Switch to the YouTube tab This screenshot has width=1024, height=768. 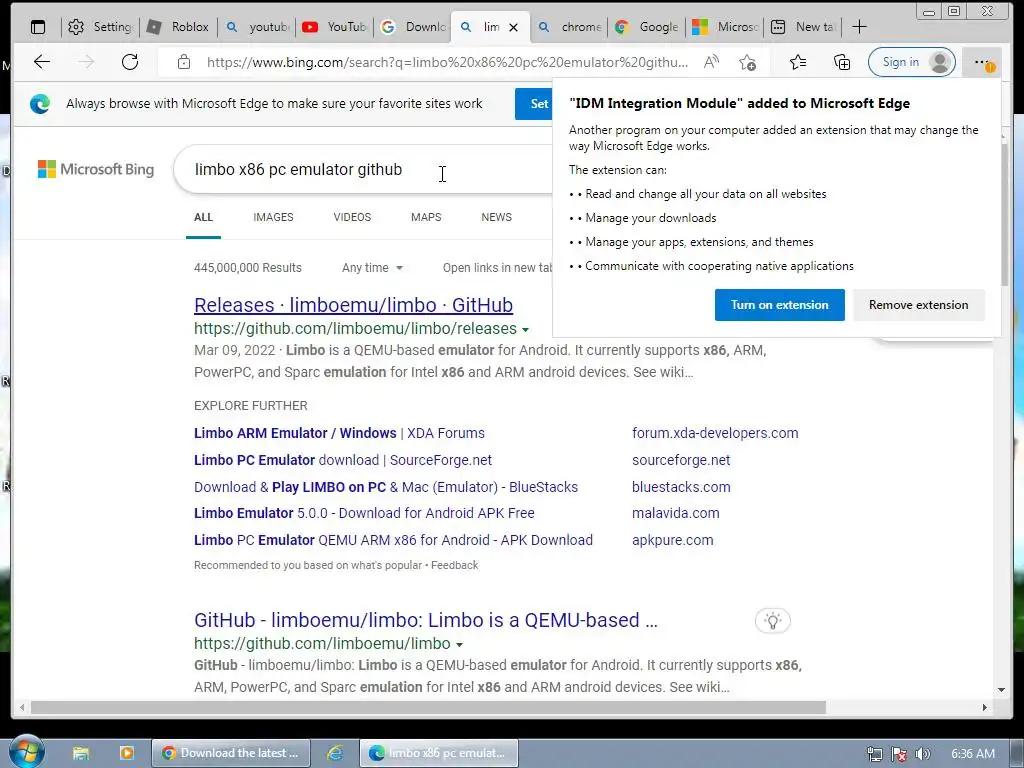click(x=334, y=27)
